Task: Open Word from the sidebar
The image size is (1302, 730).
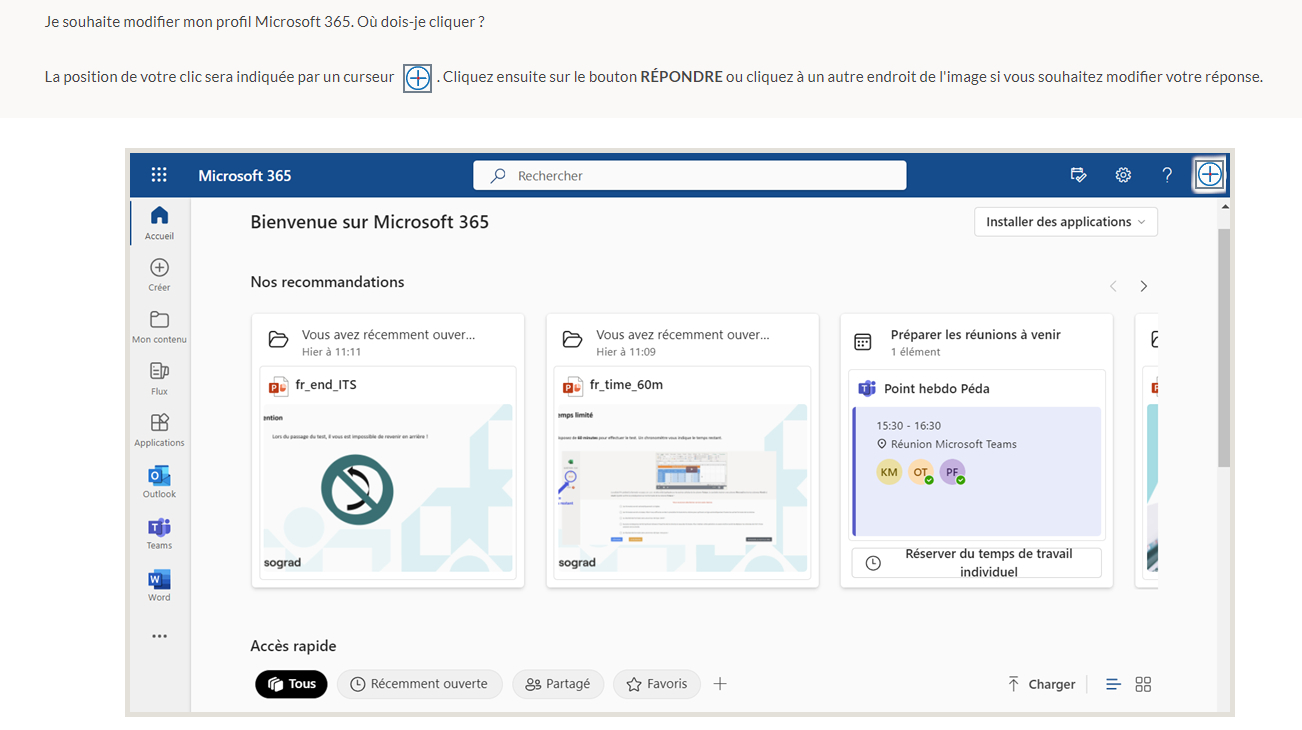Action: pyautogui.click(x=159, y=579)
